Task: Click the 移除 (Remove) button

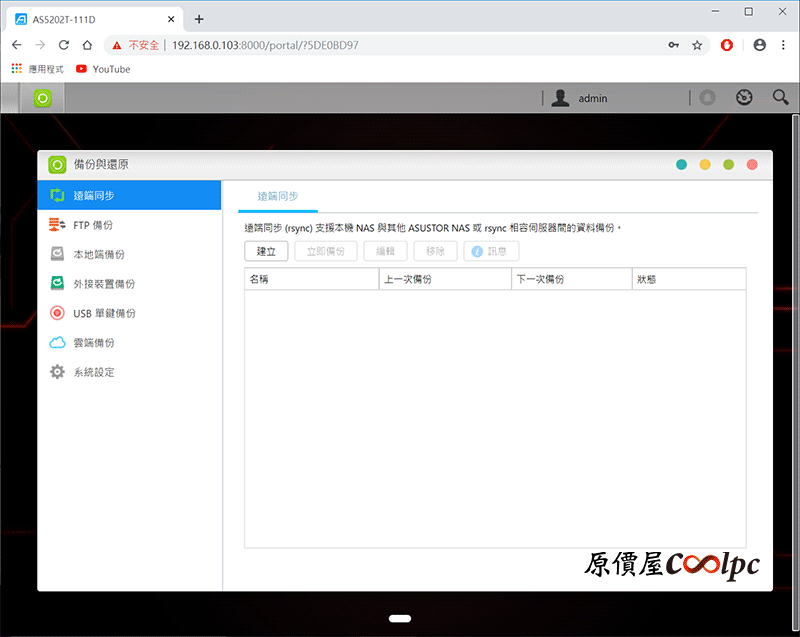Action: coord(435,251)
